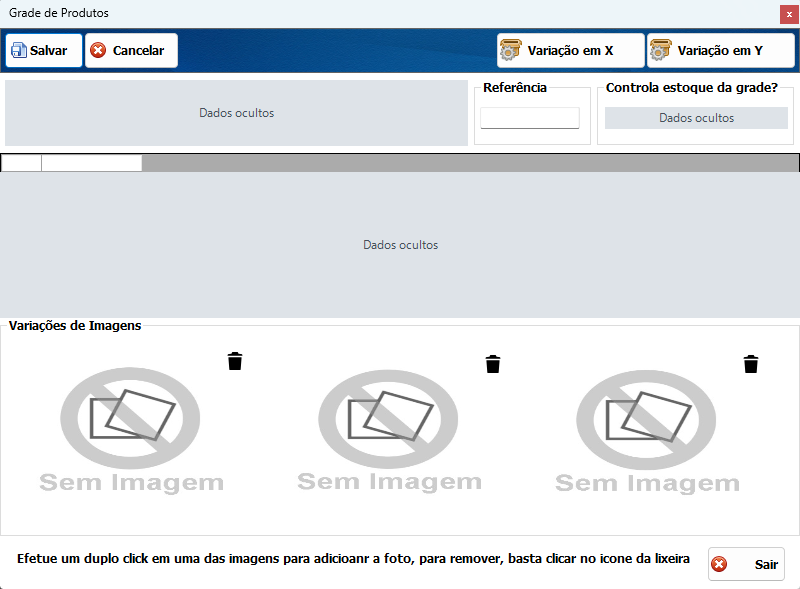
Task: Open the Variação em Y settings
Action: point(720,51)
